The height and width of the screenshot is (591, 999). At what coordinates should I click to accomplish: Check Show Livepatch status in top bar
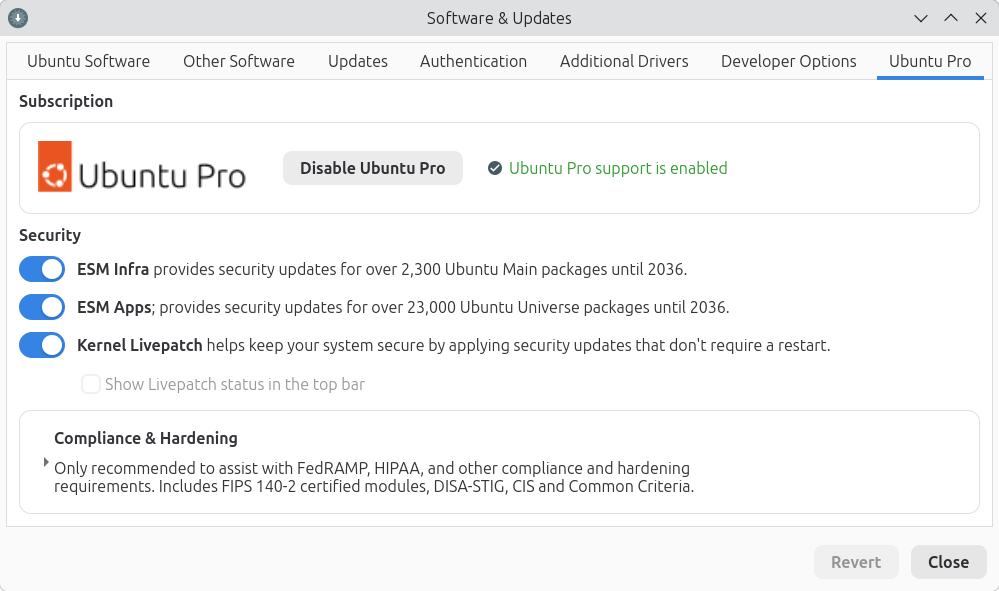coord(91,384)
